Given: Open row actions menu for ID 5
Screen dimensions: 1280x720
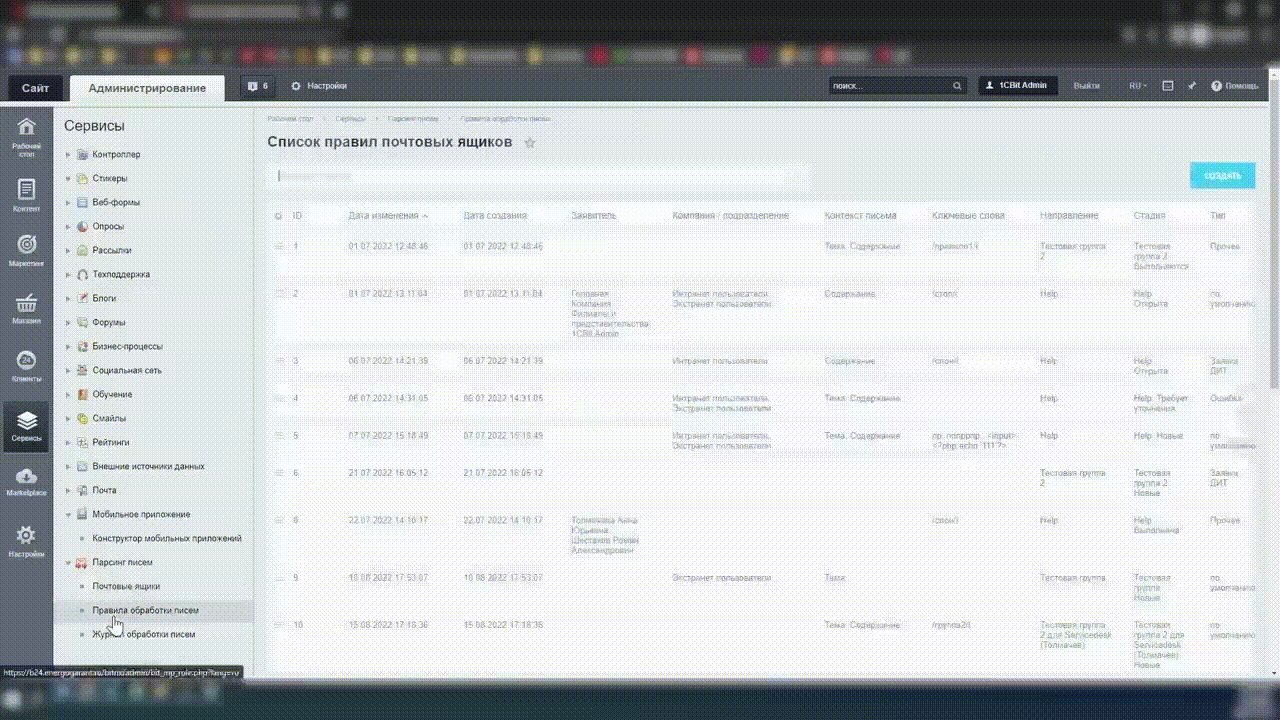Looking at the screenshot, I should (279, 436).
